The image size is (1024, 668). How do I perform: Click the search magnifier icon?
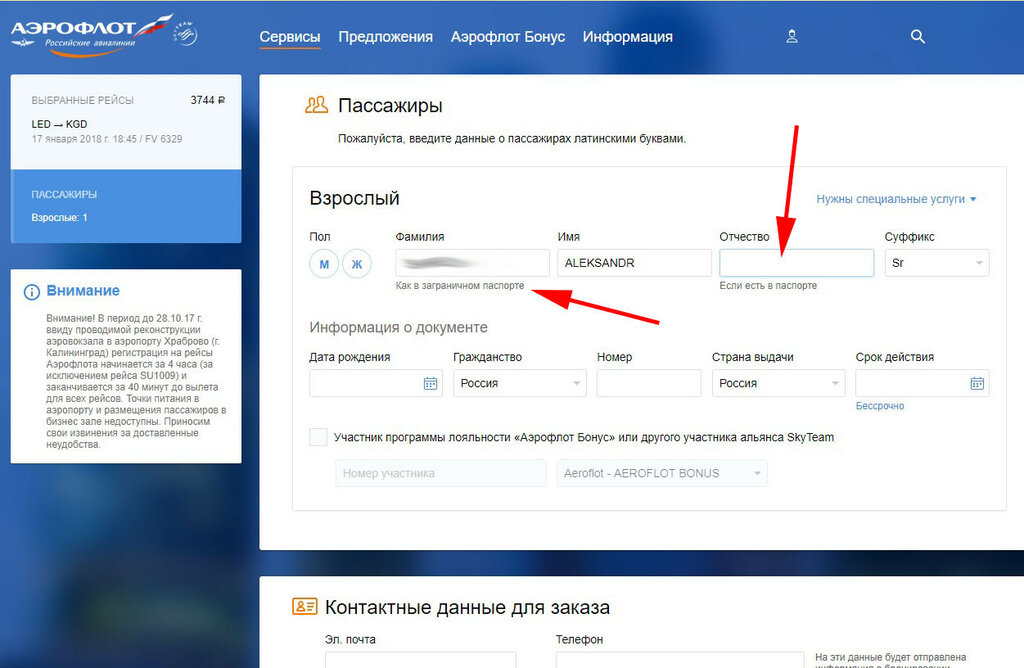pos(918,37)
